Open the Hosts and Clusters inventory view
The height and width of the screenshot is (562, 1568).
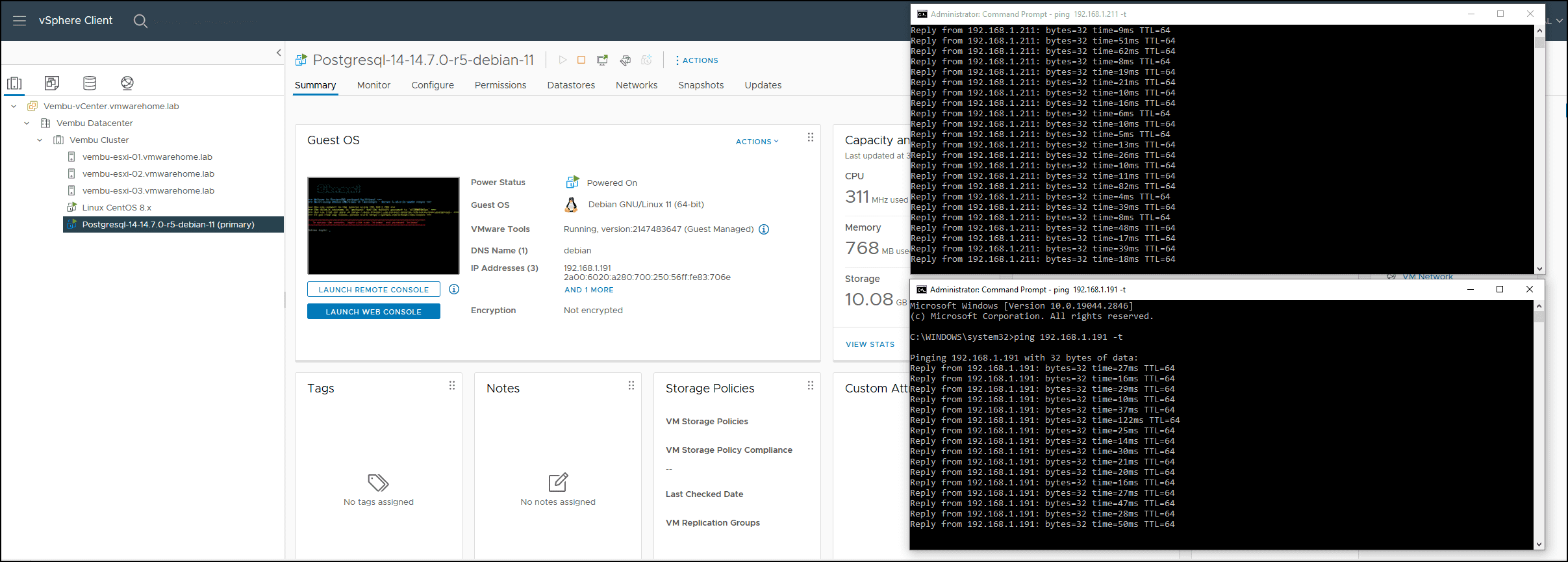tap(14, 83)
